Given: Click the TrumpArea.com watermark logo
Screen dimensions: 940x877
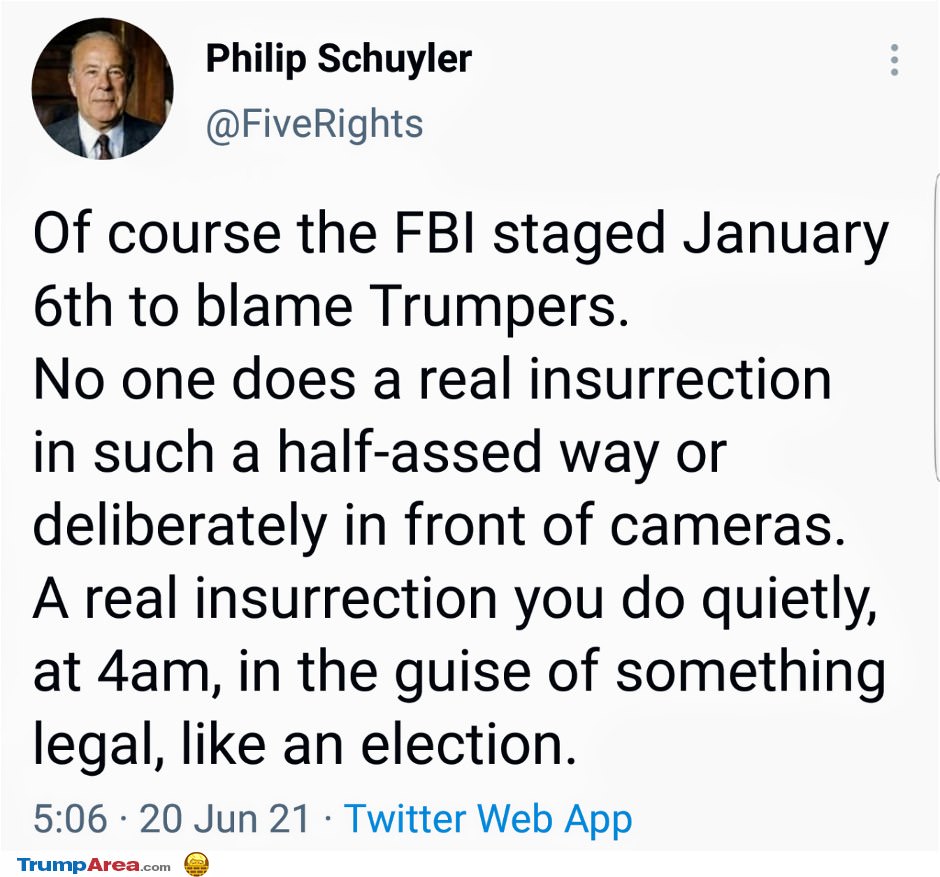Looking at the screenshot, I should pyautogui.click(x=94, y=865).
